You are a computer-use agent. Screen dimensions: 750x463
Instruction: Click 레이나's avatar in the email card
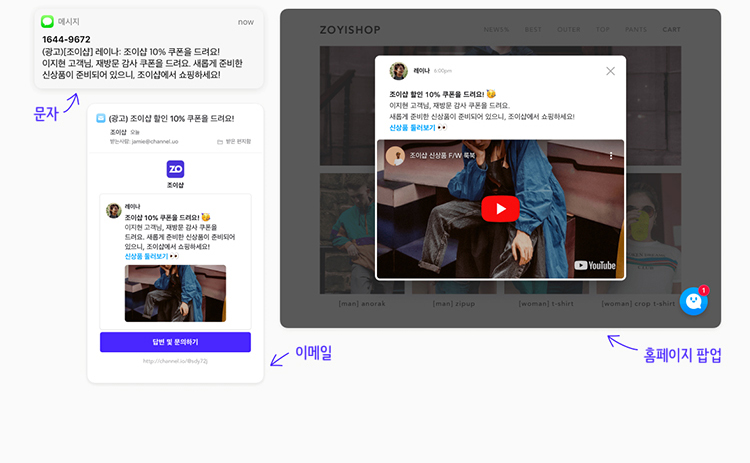[114, 210]
